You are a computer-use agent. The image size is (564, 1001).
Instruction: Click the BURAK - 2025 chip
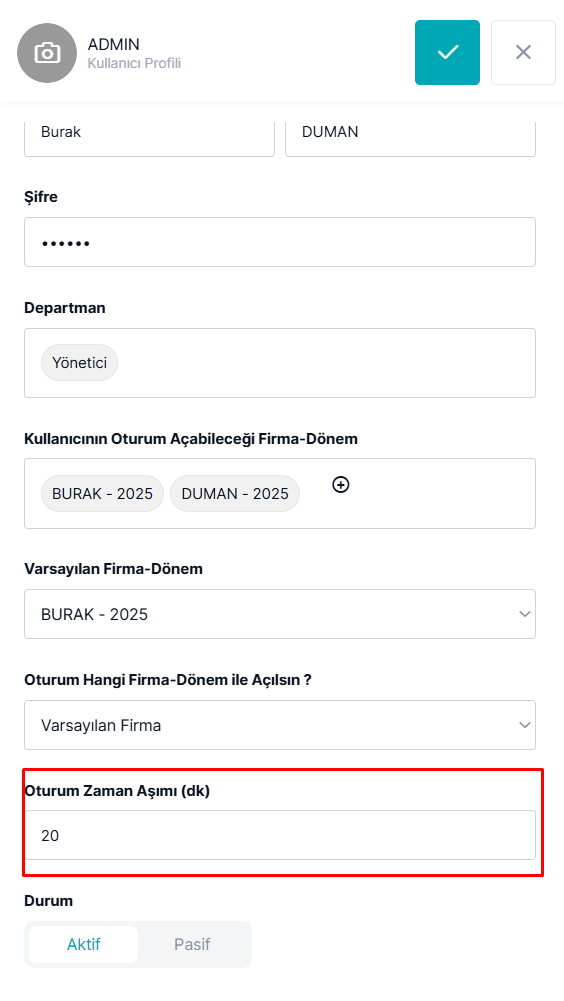click(102, 493)
